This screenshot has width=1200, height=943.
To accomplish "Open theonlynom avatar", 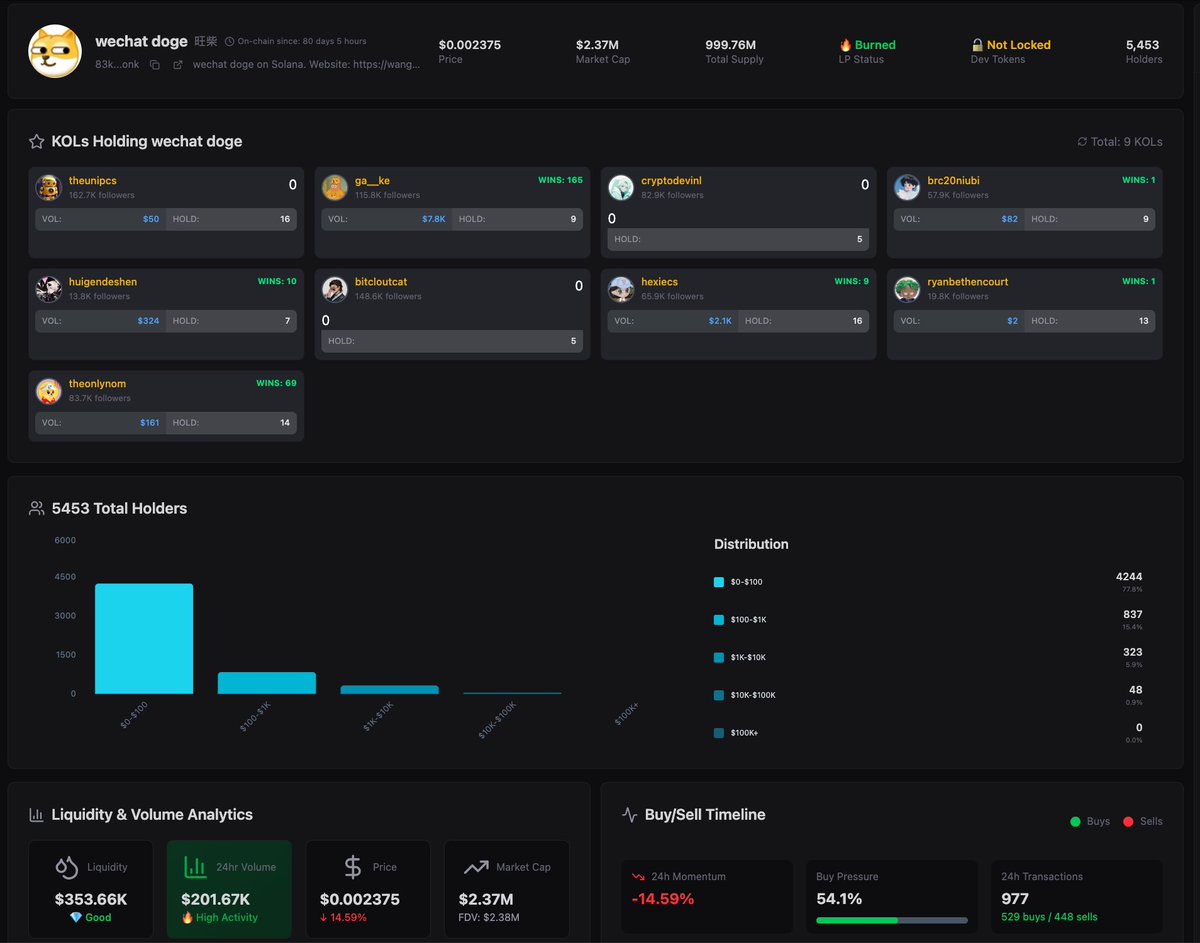I will 49,391.
